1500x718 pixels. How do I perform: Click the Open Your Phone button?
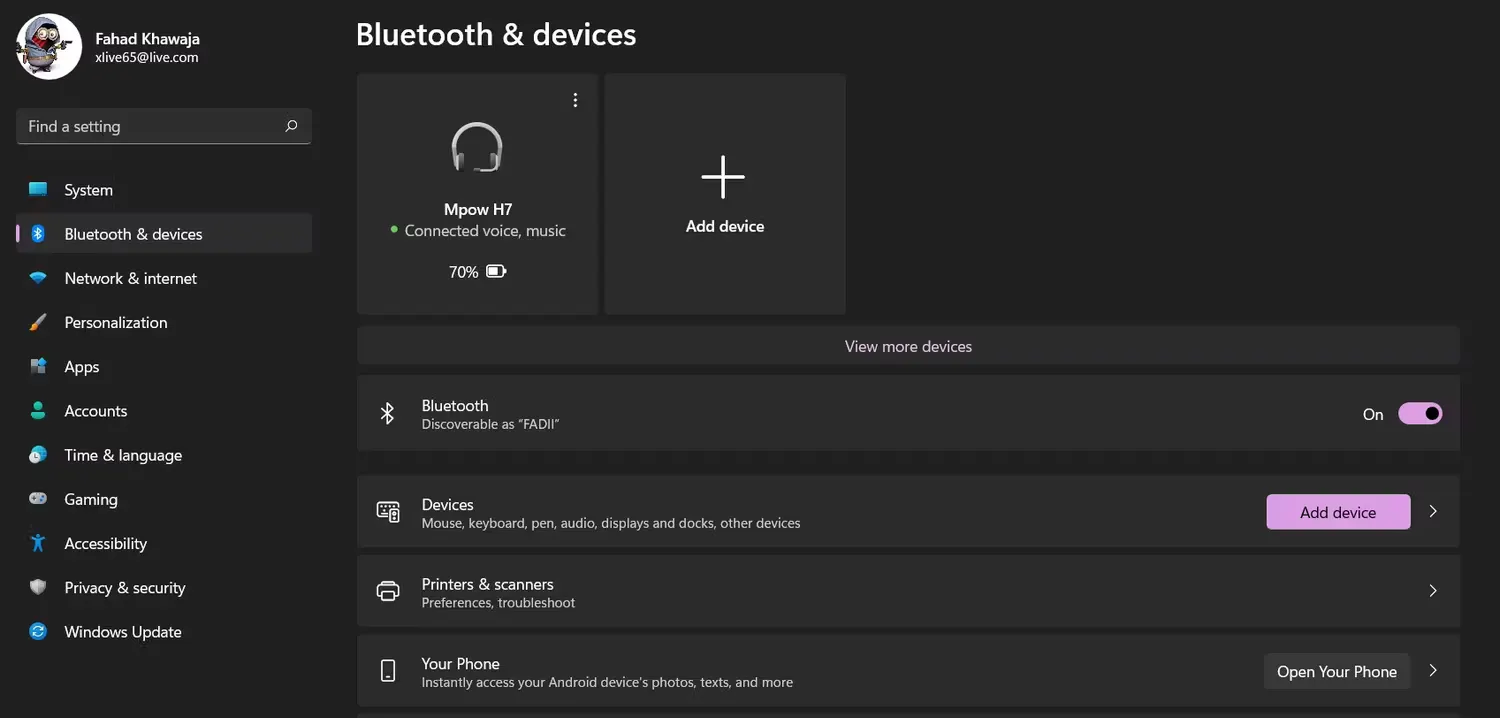(x=1337, y=672)
